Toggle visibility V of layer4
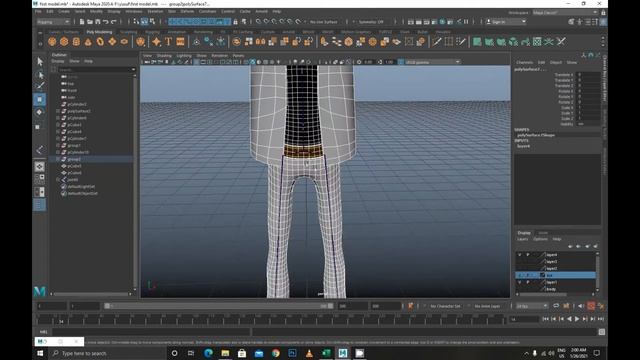The width and height of the screenshot is (640, 360). (x=520, y=255)
